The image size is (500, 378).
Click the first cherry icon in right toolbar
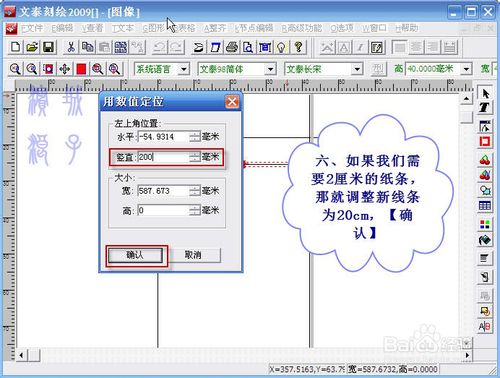click(x=485, y=160)
